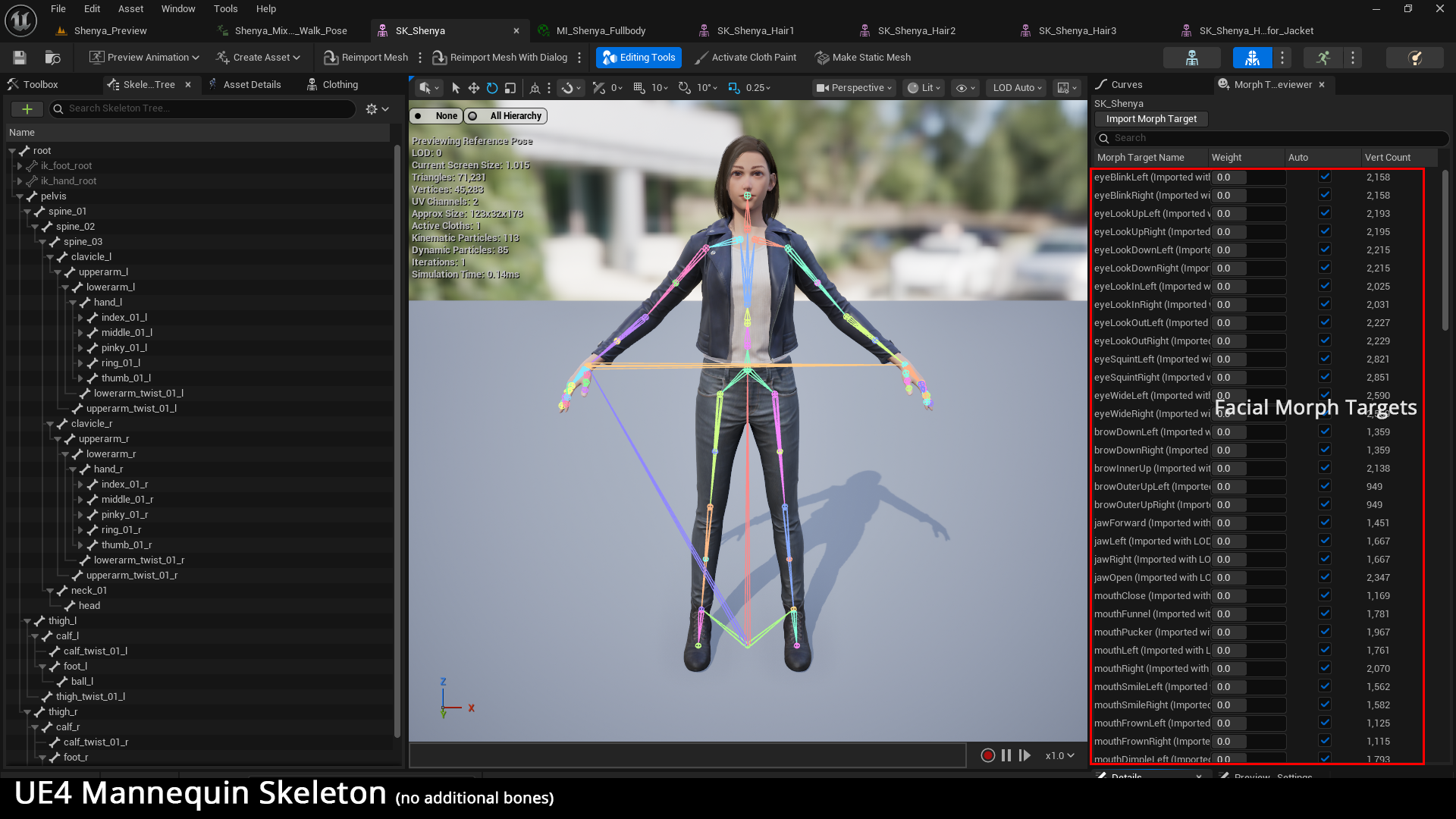Select the translate (move) tool

[473, 88]
